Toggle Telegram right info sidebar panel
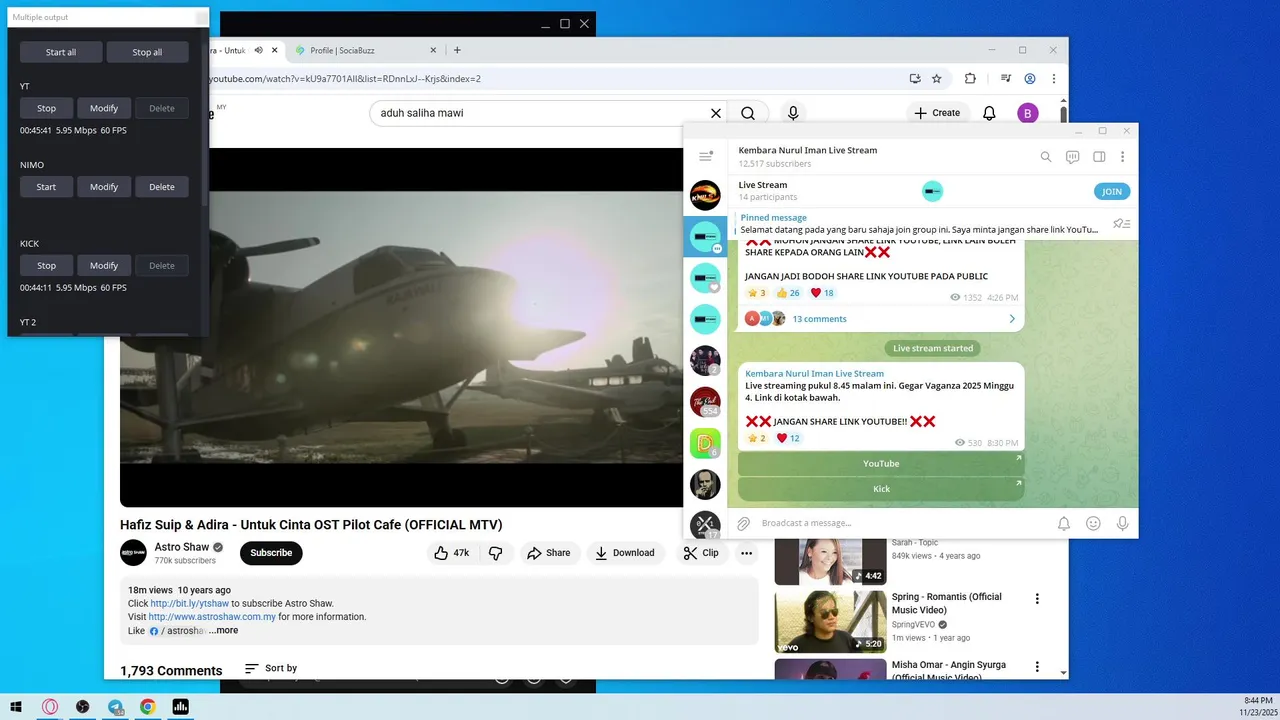 tap(1099, 156)
